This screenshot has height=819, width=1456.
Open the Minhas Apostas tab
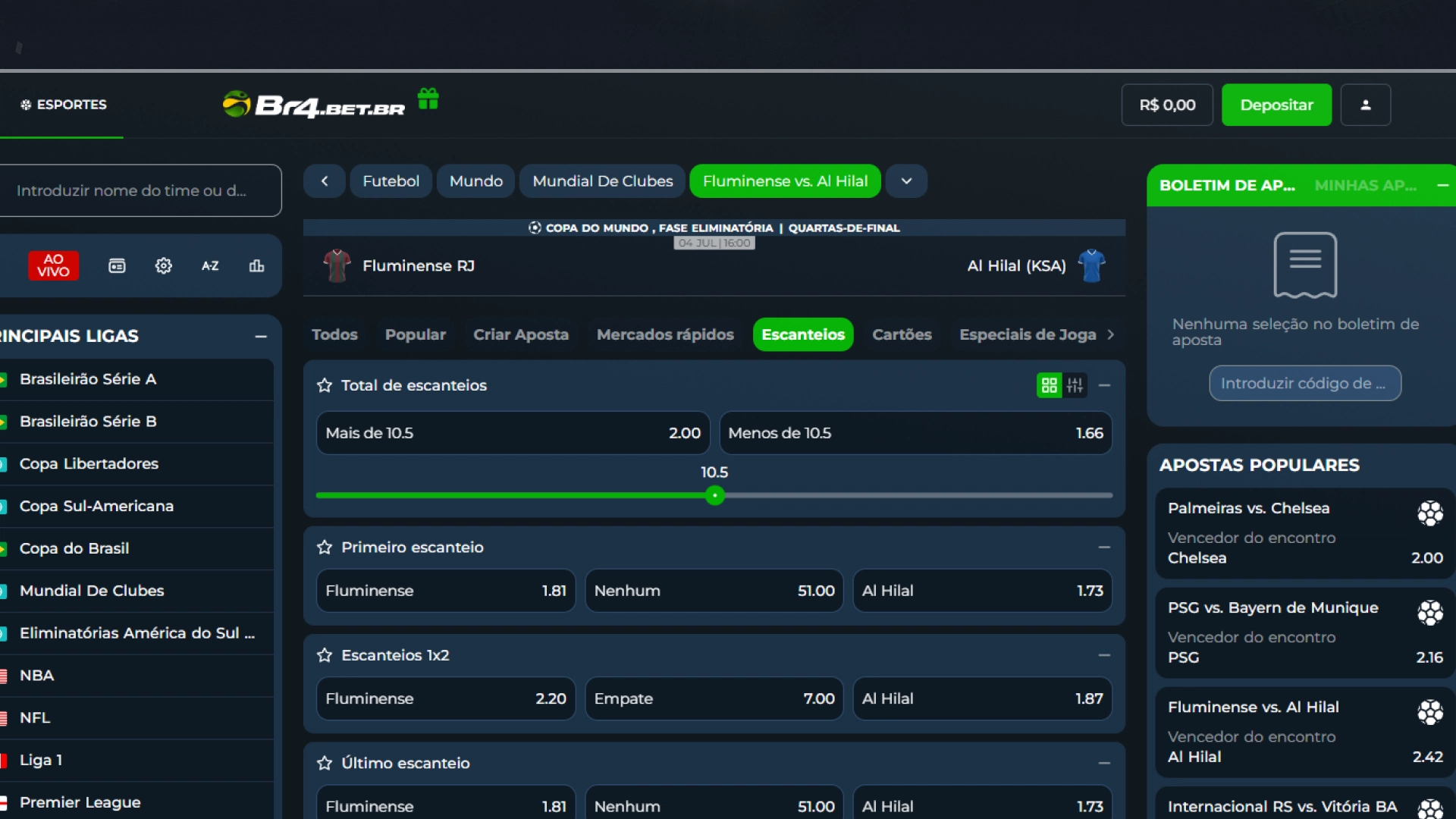coord(1365,185)
